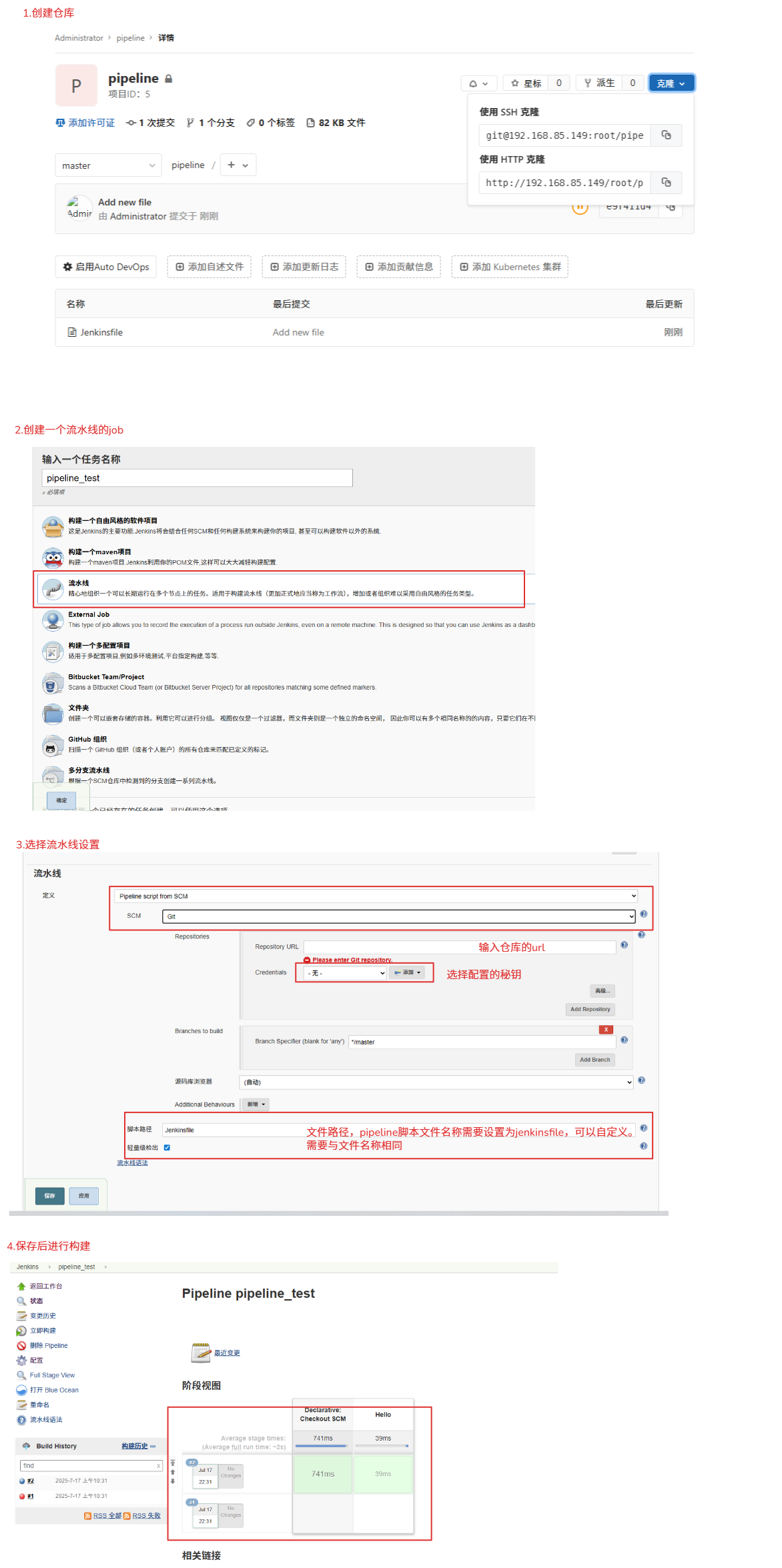Click 返回工作台 sidebar item
This screenshot has height=1568, width=782.
46,1286
